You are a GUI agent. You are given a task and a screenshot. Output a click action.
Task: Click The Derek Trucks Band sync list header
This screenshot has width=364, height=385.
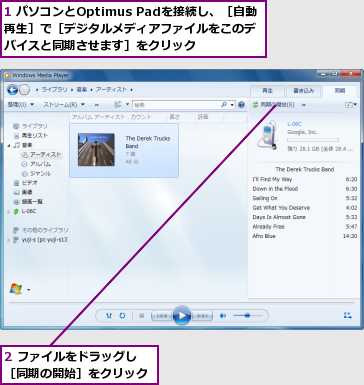pyautogui.click(x=304, y=169)
